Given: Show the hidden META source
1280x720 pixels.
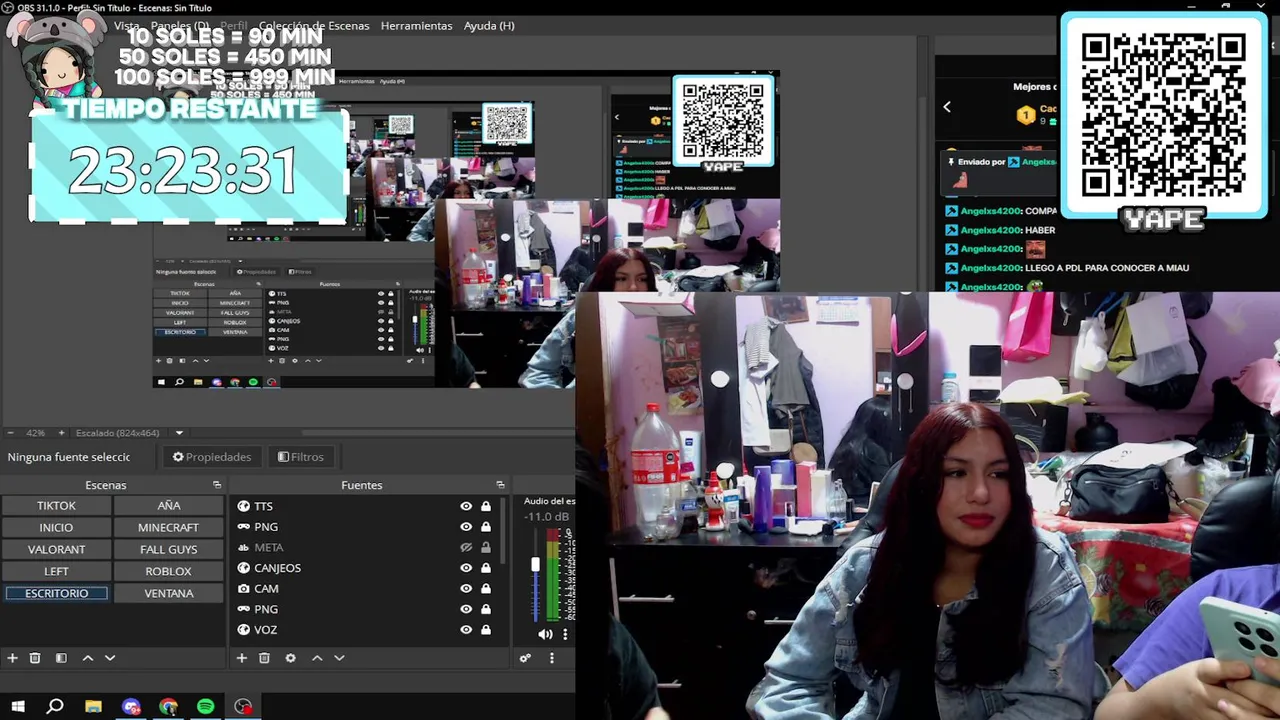Looking at the screenshot, I should point(466,547).
